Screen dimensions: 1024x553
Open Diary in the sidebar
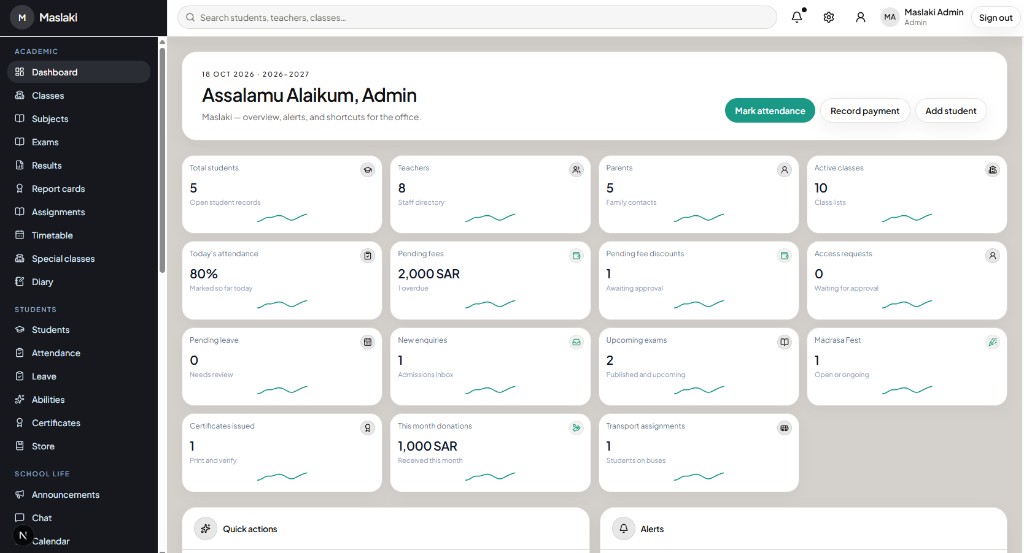coord(79,282)
